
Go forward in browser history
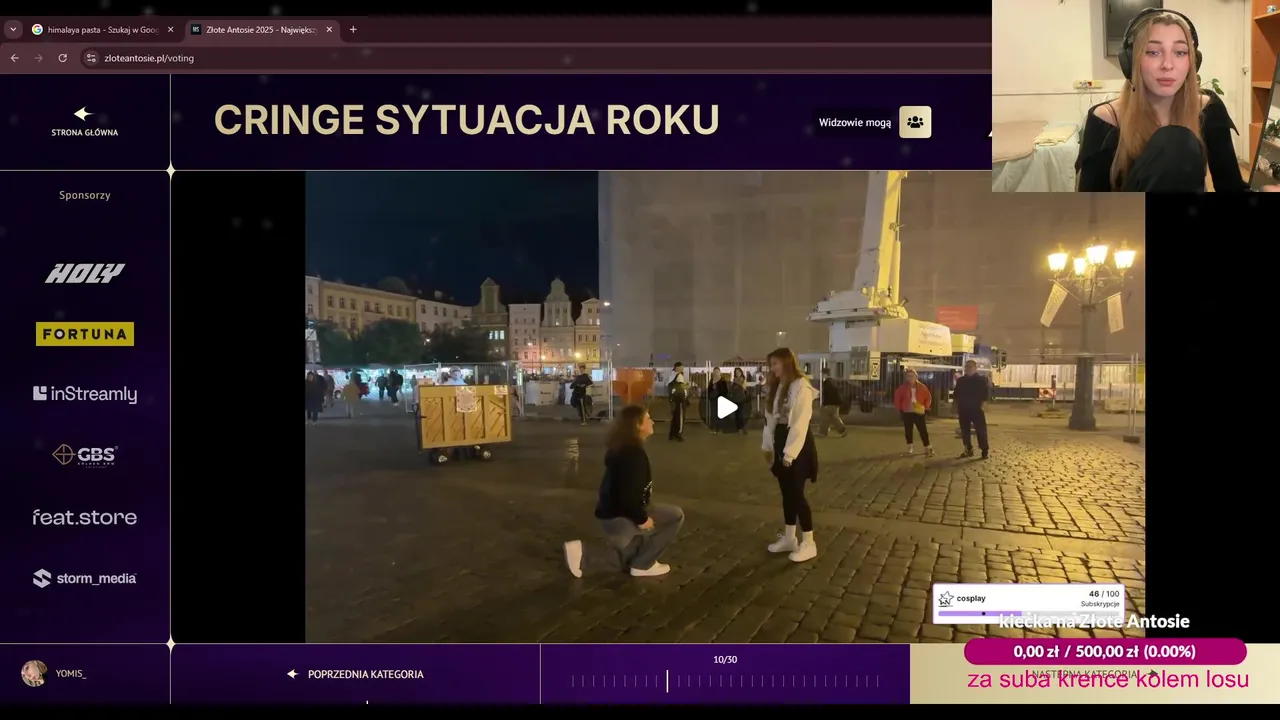pos(38,58)
